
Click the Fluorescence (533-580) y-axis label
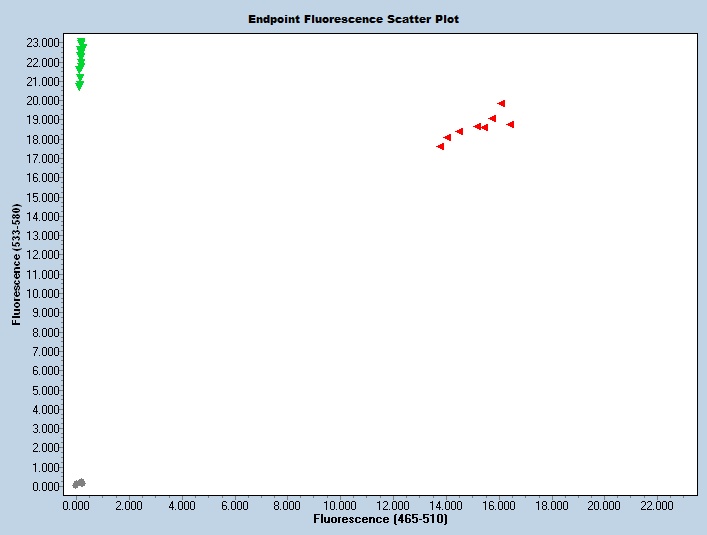tap(16, 265)
